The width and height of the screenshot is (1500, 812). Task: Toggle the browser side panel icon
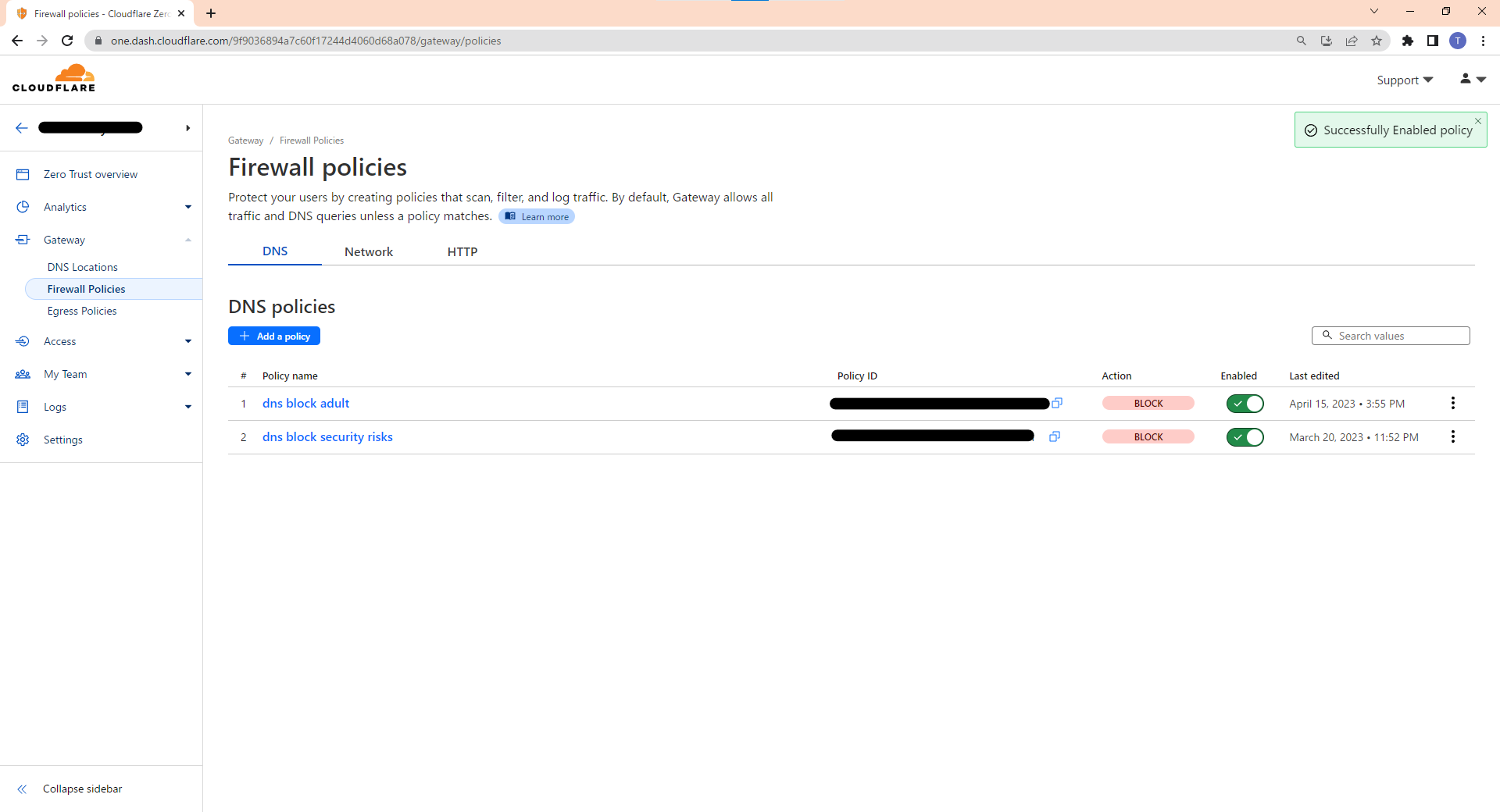tap(1433, 41)
